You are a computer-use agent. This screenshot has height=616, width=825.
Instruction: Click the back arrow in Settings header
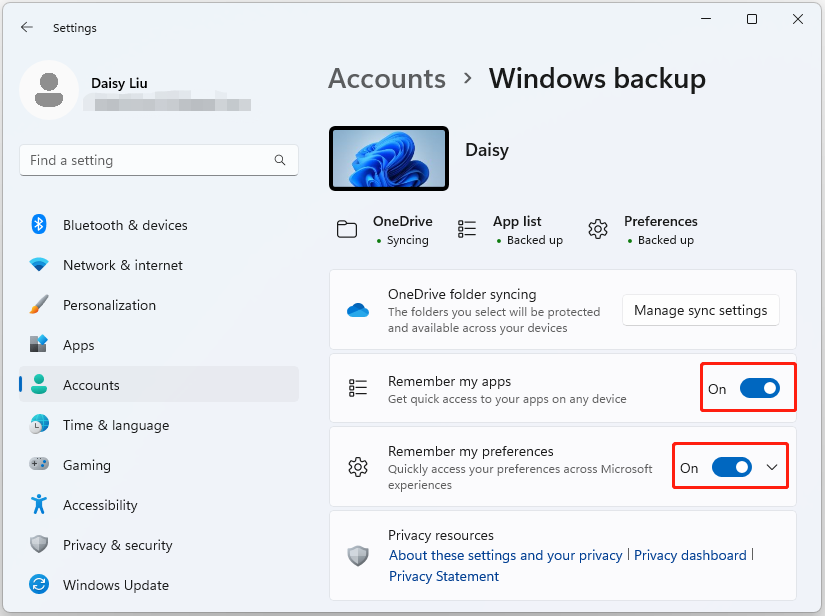27,27
